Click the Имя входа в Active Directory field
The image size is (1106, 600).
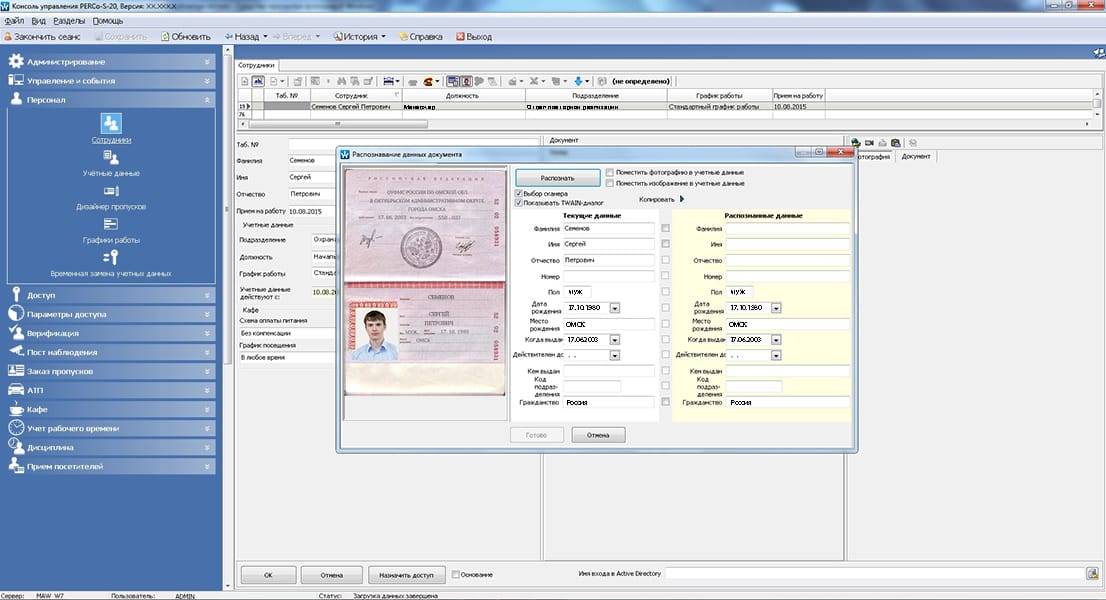coord(874,573)
